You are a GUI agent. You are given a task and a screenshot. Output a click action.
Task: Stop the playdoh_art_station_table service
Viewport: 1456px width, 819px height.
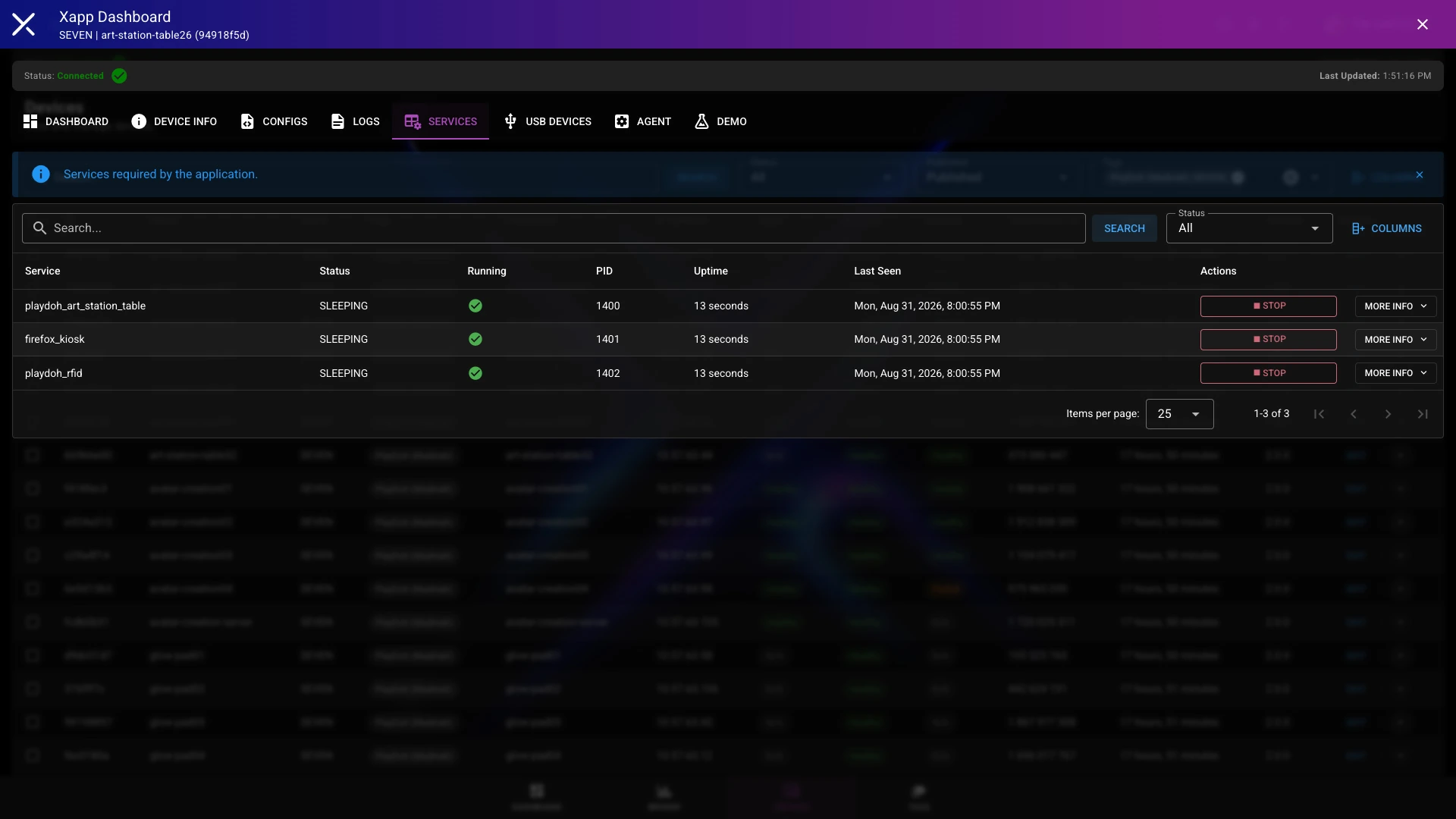tap(1268, 306)
